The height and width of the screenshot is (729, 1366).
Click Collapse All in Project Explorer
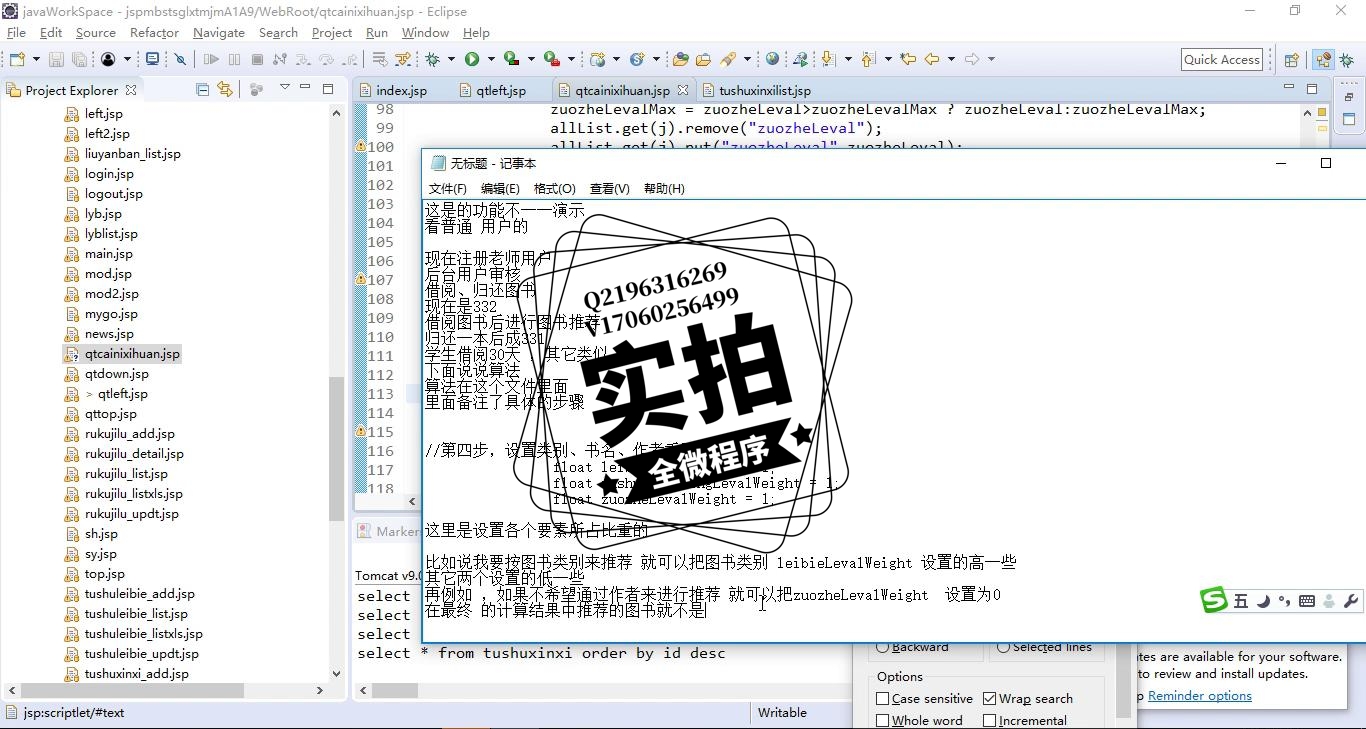pyautogui.click(x=203, y=89)
